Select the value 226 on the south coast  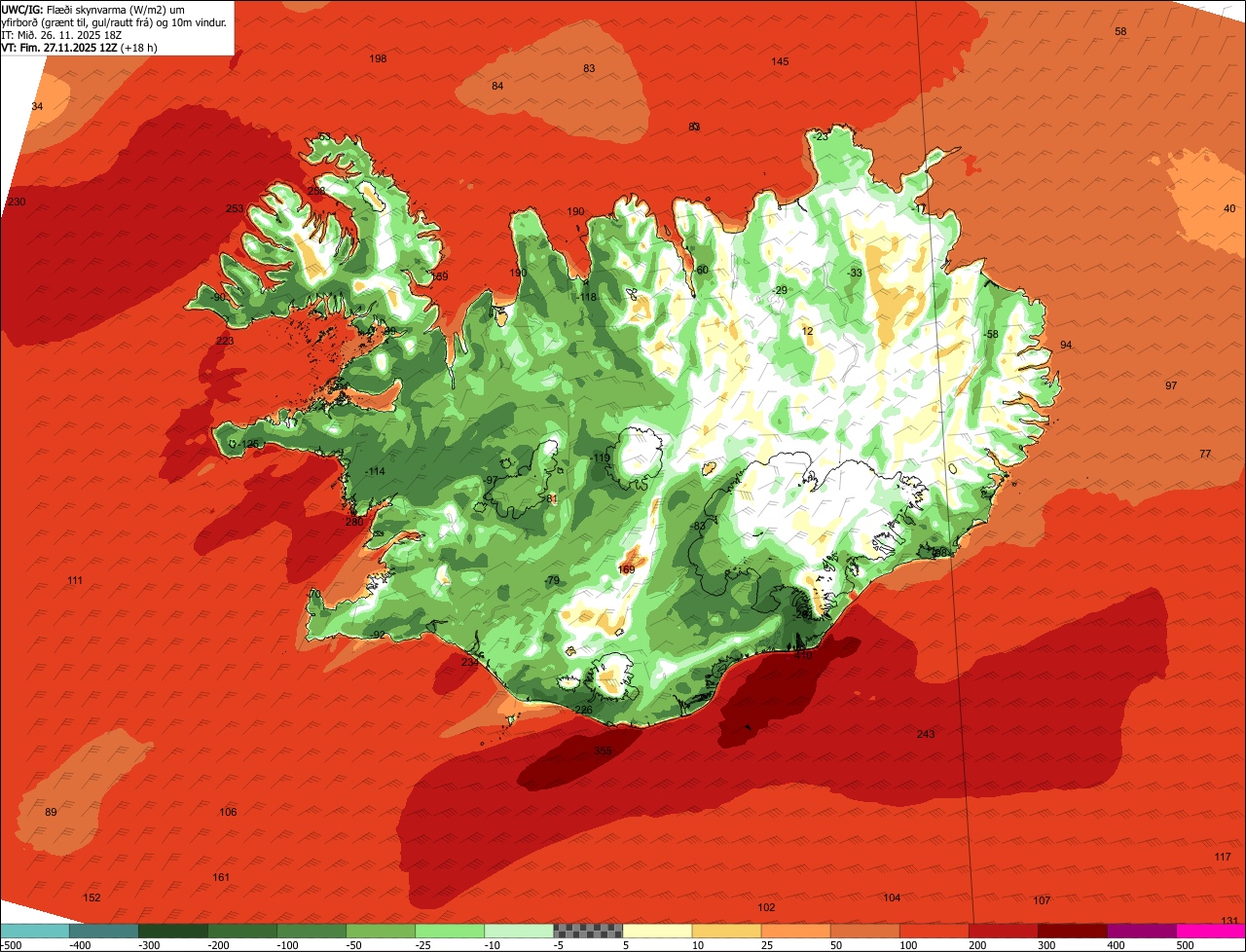[x=583, y=710]
